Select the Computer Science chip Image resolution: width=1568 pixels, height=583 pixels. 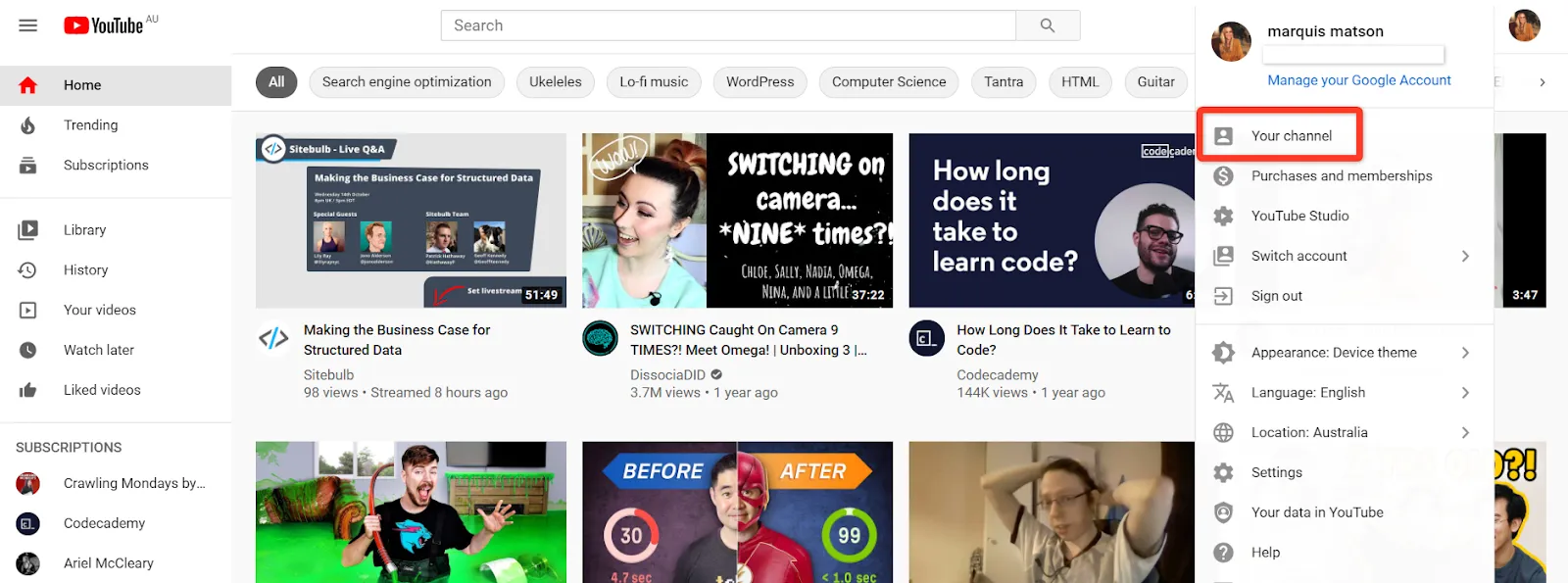click(889, 82)
